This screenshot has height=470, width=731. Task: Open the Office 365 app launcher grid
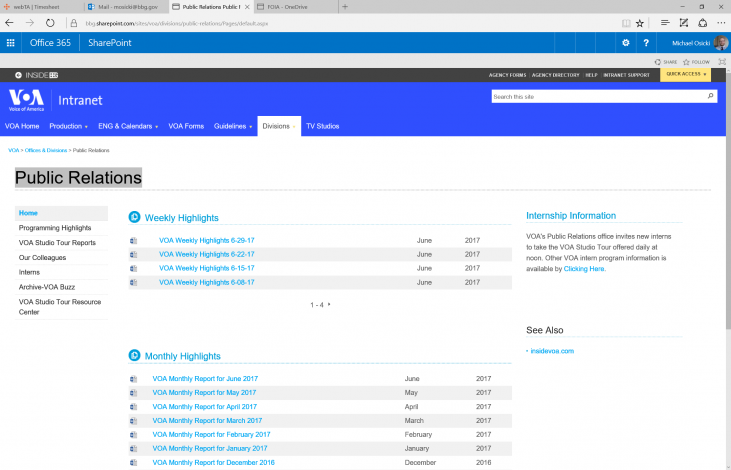pos(11,43)
